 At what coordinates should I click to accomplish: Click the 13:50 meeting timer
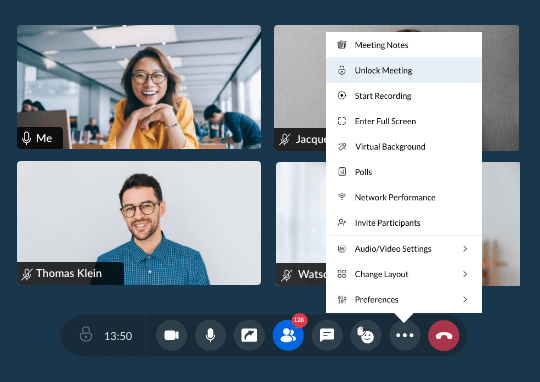(x=118, y=336)
